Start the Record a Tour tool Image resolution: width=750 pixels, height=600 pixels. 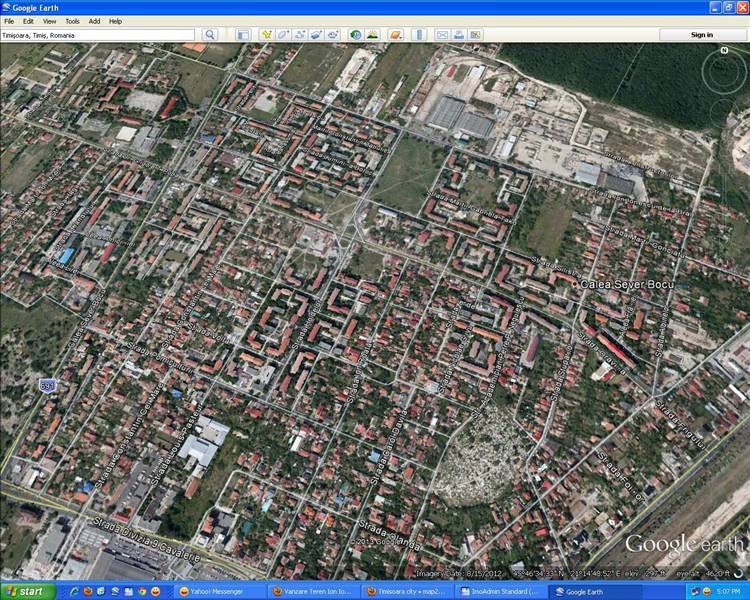[x=332, y=35]
